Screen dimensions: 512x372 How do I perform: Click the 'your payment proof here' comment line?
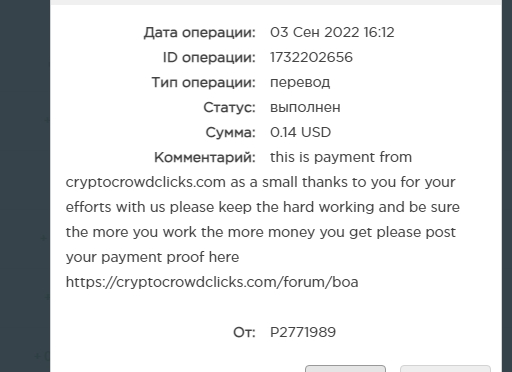(152, 257)
